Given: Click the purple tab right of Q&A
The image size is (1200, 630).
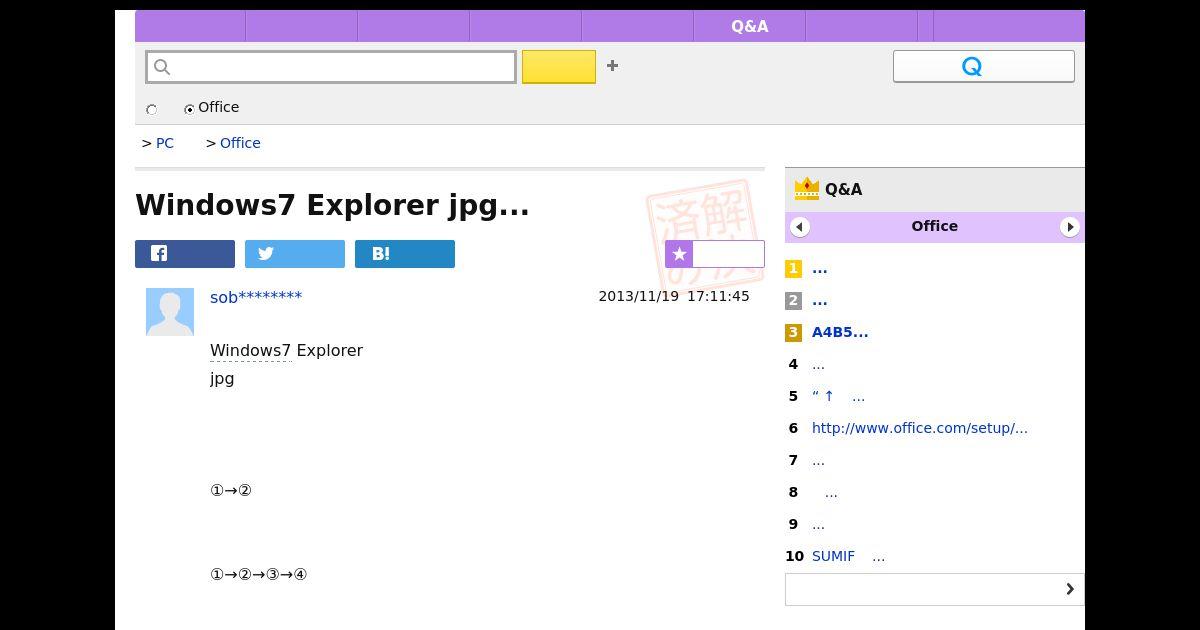Looking at the screenshot, I should 862,26.
